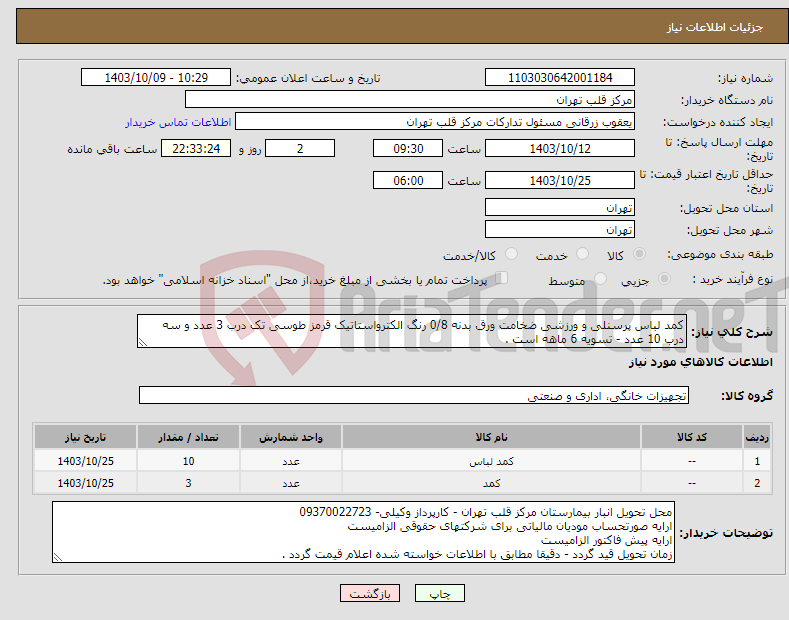789x620 pixels.
Task: Click the شماره نیاز field 1103030642001184
Action: tap(560, 78)
